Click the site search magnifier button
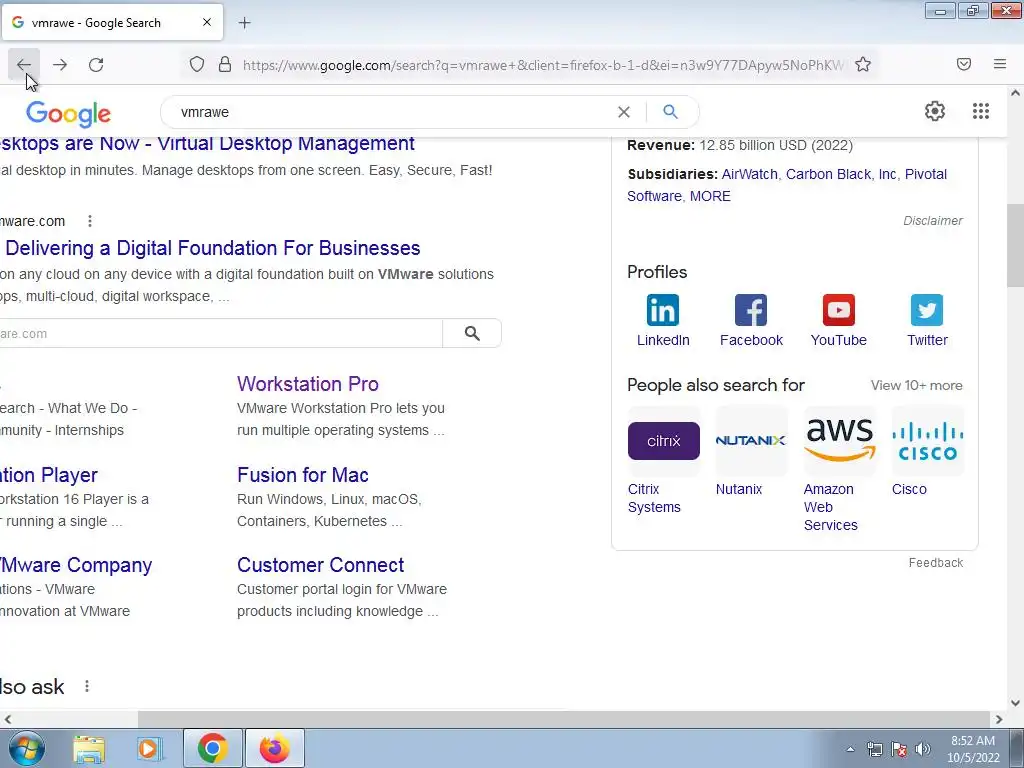This screenshot has width=1024, height=768. pyautogui.click(x=472, y=333)
